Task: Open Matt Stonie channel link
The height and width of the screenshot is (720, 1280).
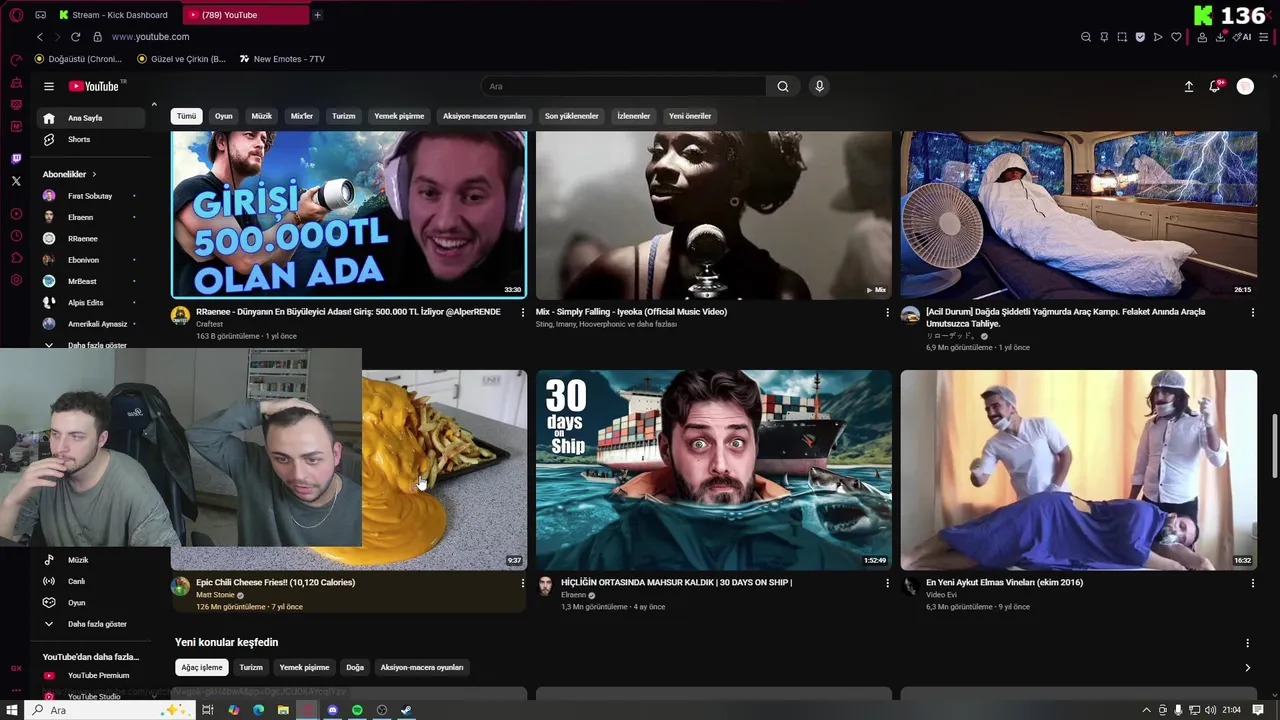Action: tap(215, 595)
